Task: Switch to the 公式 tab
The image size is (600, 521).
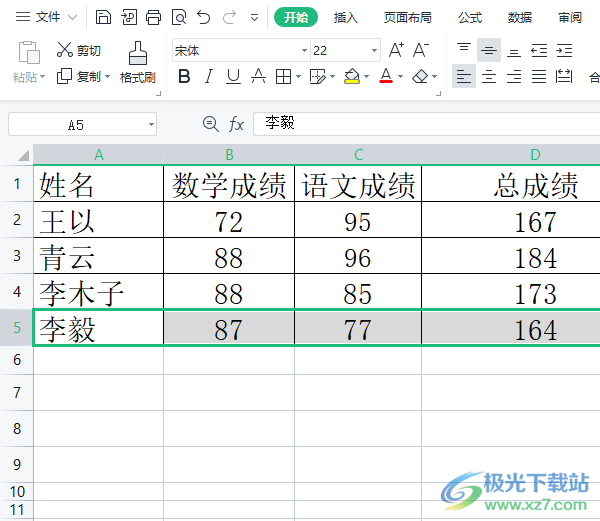Action: 470,17
